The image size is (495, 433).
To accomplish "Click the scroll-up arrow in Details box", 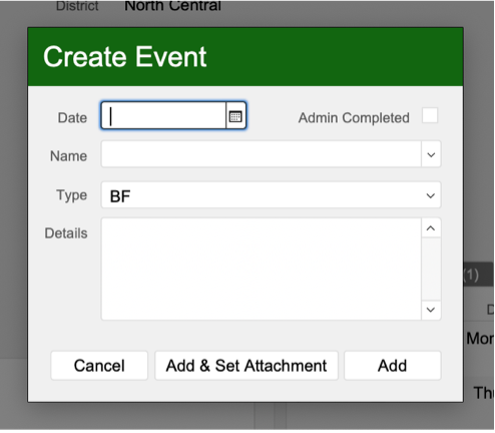I will coord(431,228).
